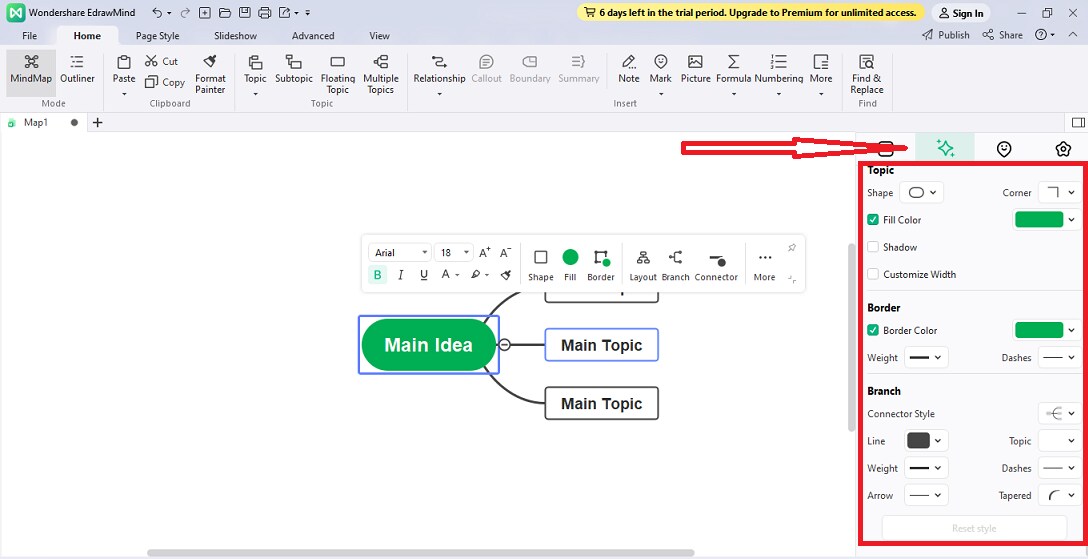The width and height of the screenshot is (1088, 559).
Task: Toggle Underline in floating toolbar
Action: [x=424, y=275]
